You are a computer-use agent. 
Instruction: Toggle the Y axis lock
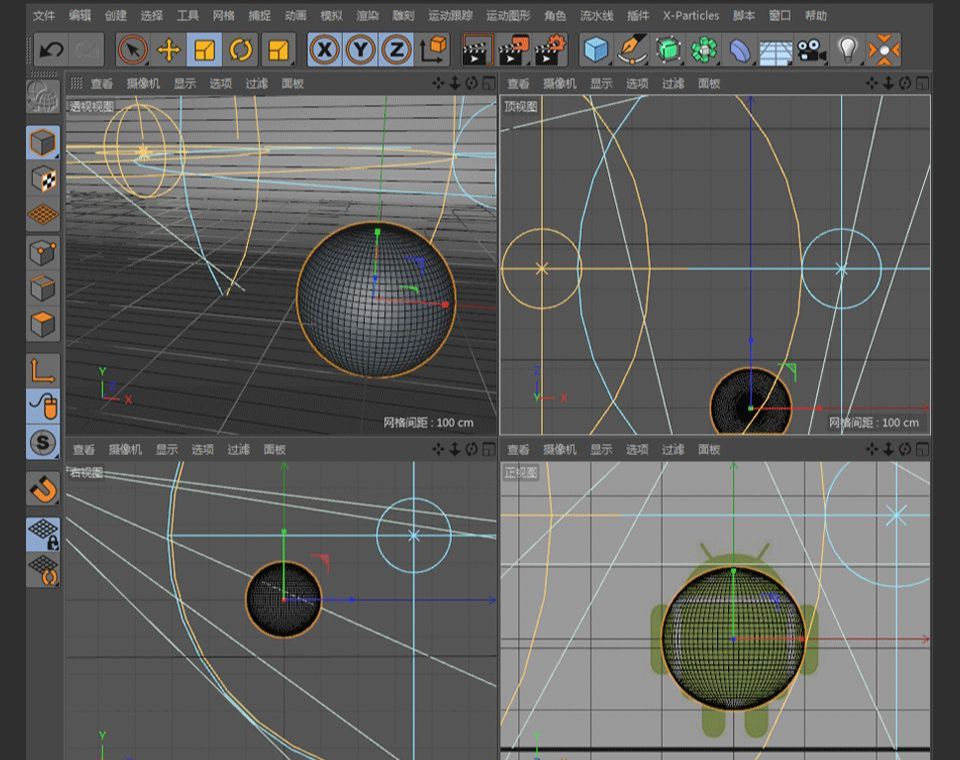(361, 50)
